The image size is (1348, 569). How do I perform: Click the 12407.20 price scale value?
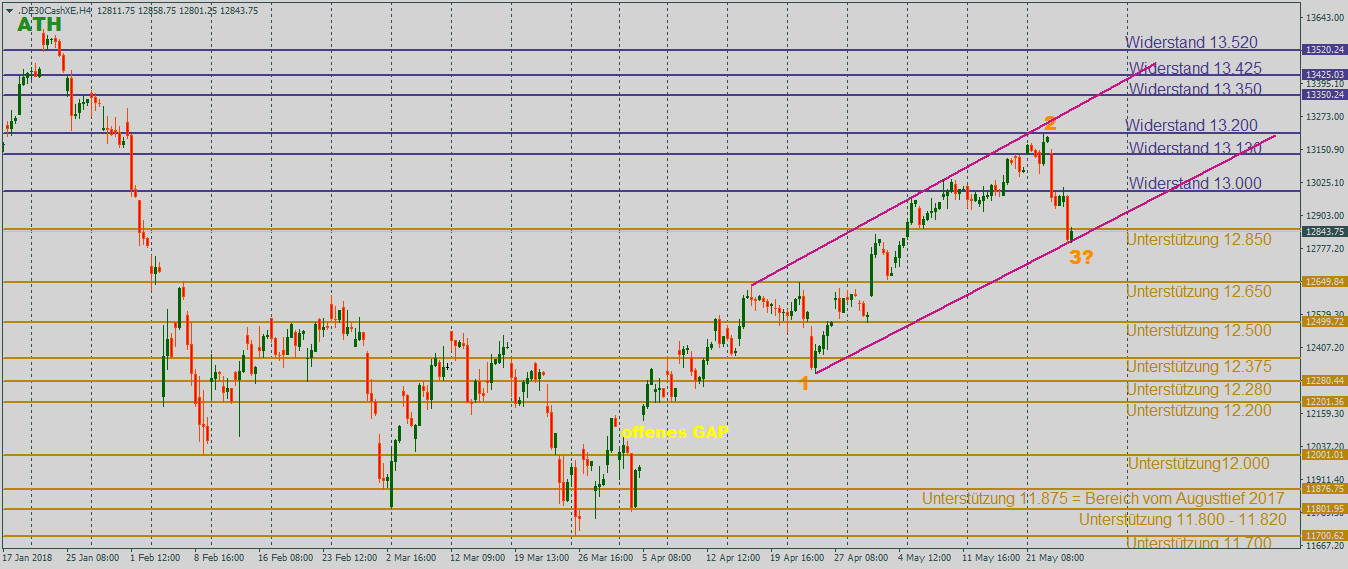pos(1324,347)
